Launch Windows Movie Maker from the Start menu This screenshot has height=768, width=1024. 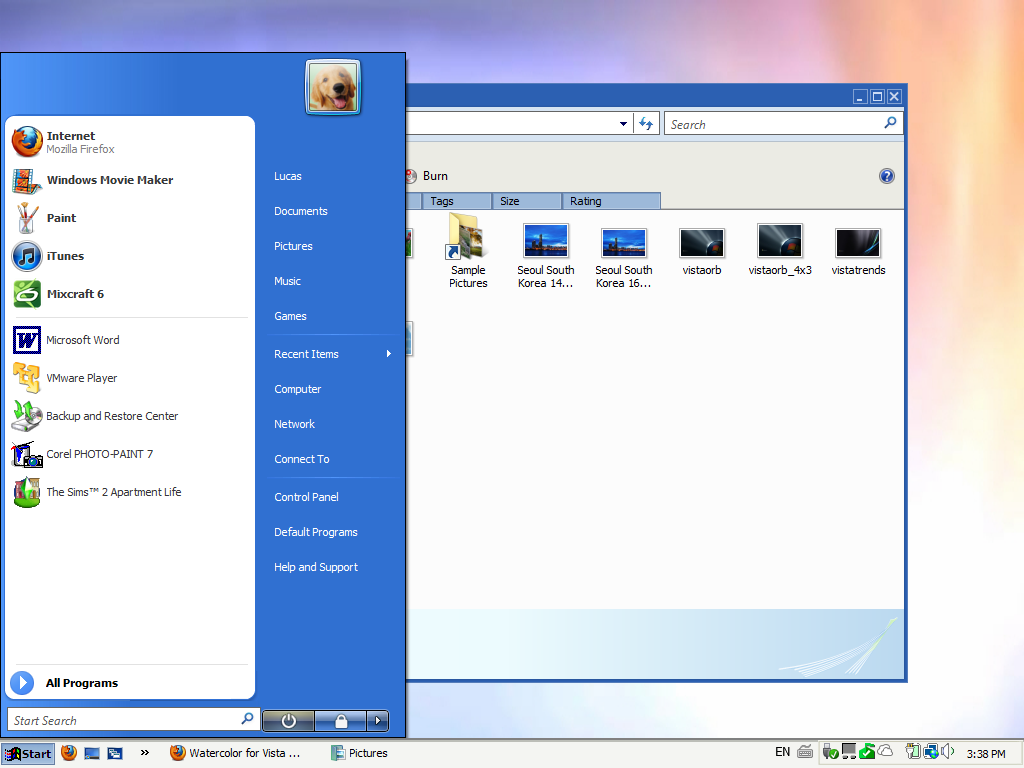[129, 180]
